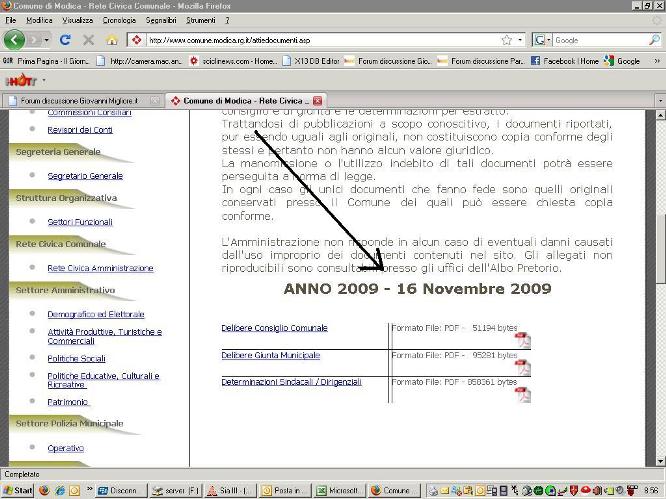Open the sciclinews.com bookmark
The height and width of the screenshot is (499, 666).
pyautogui.click(x=233, y=61)
